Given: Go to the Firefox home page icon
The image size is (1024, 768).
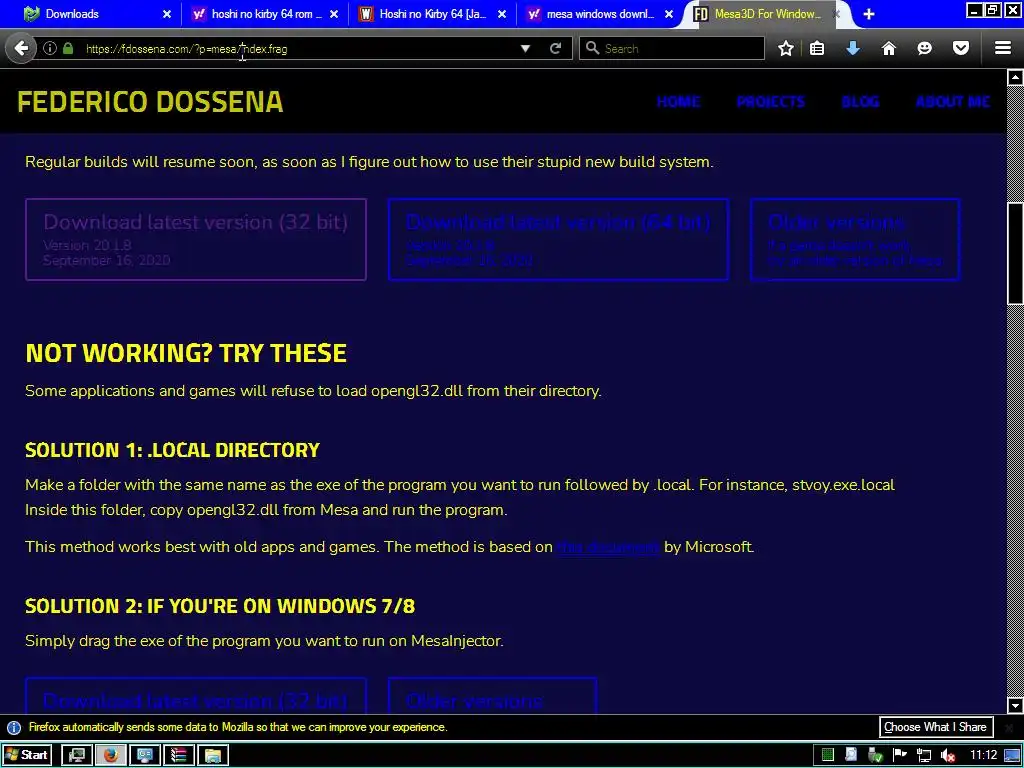Looking at the screenshot, I should pos(888,48).
